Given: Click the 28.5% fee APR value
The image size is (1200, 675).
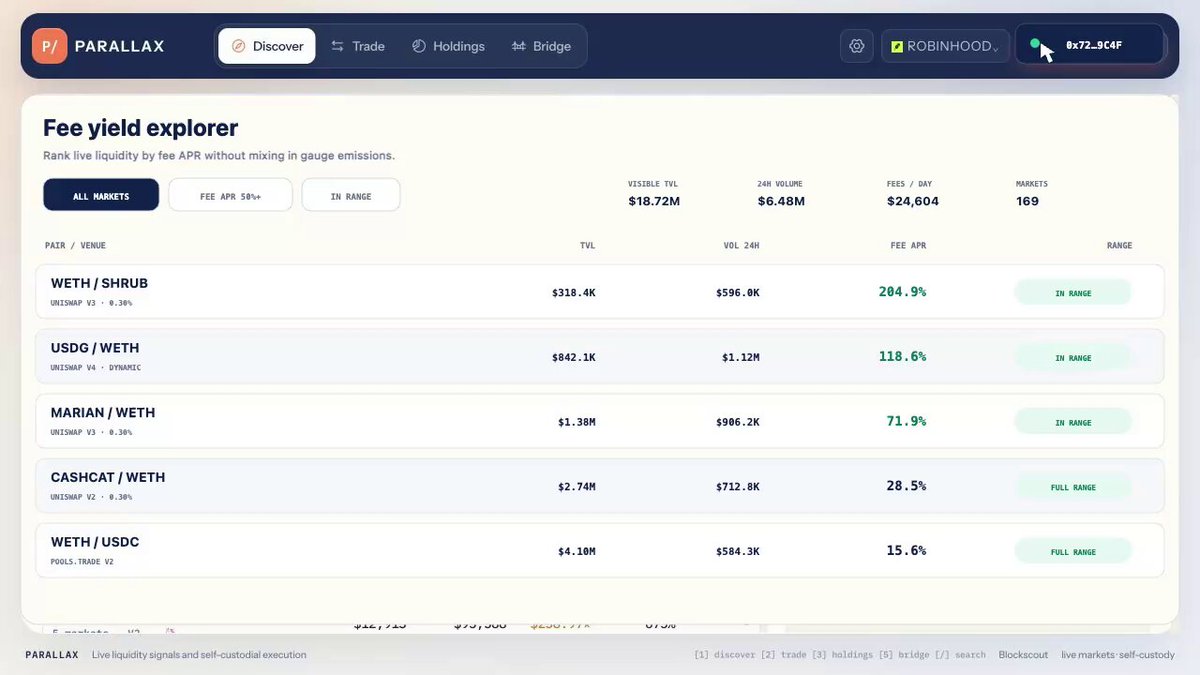Looking at the screenshot, I should tap(906, 486).
